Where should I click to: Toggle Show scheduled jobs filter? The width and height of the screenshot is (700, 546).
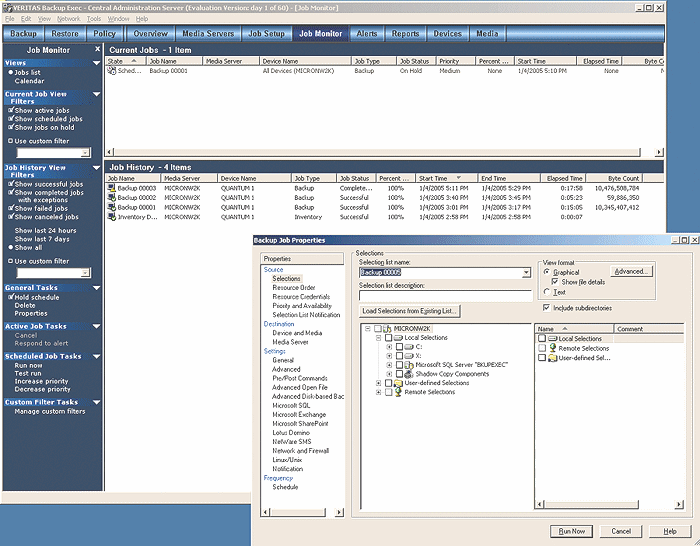[11, 118]
